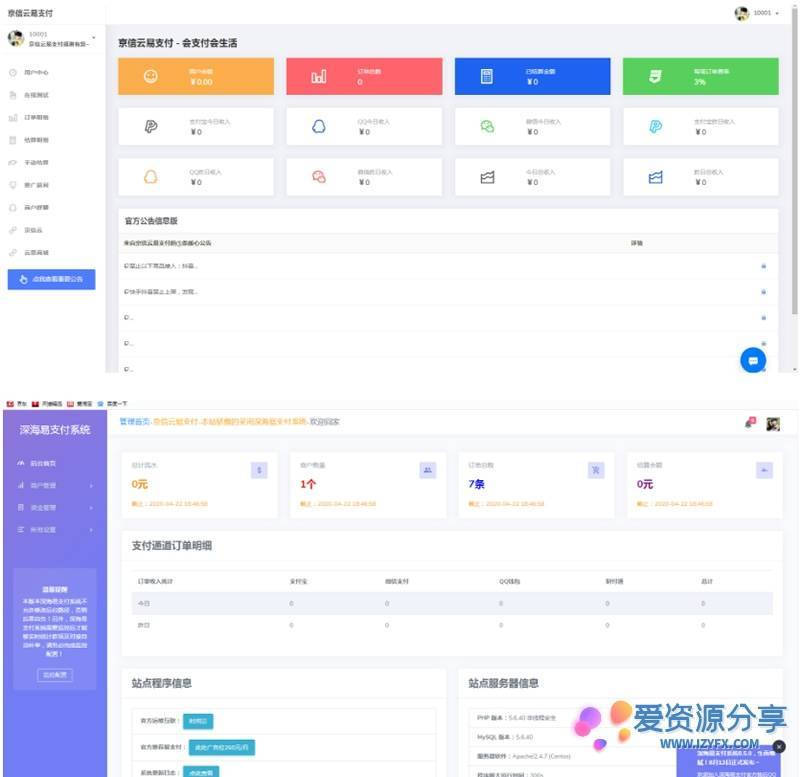800x777 pixels.
Task: Click the red WeChat icon
Action: (318, 177)
